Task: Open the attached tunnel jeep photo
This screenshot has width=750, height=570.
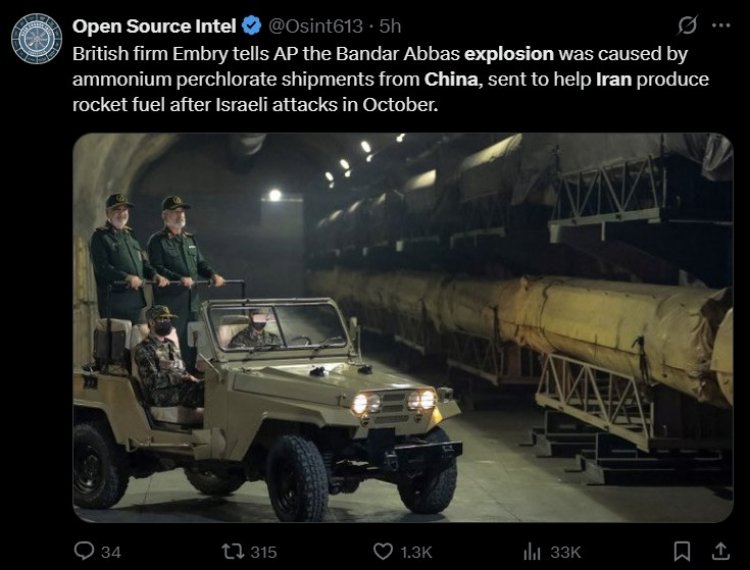Action: (x=403, y=328)
